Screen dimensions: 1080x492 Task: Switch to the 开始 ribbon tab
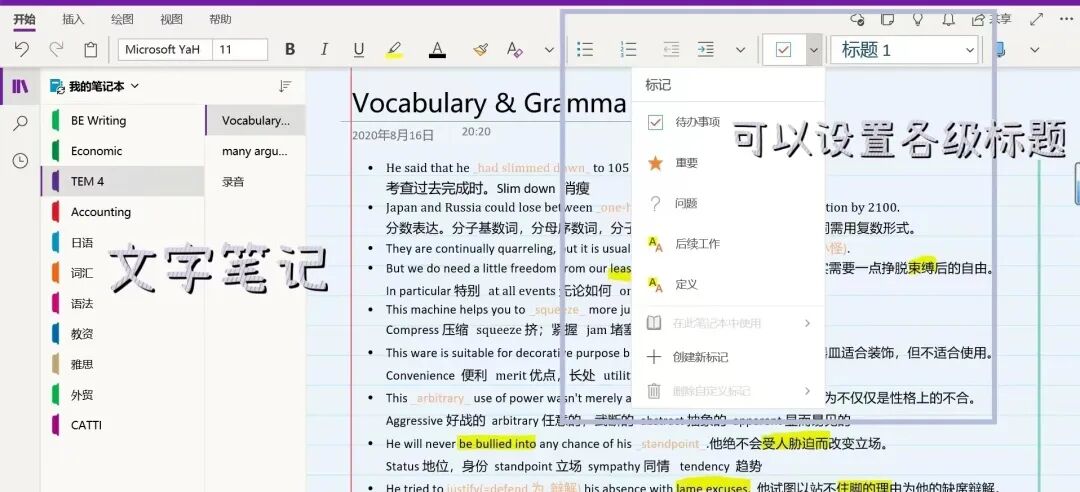pos(24,19)
